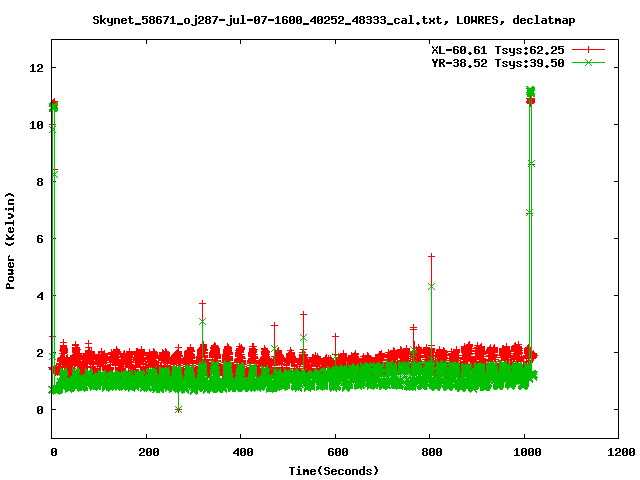Click the x-axis tick label 400
Screen dimensions: 640x480
pos(243,452)
